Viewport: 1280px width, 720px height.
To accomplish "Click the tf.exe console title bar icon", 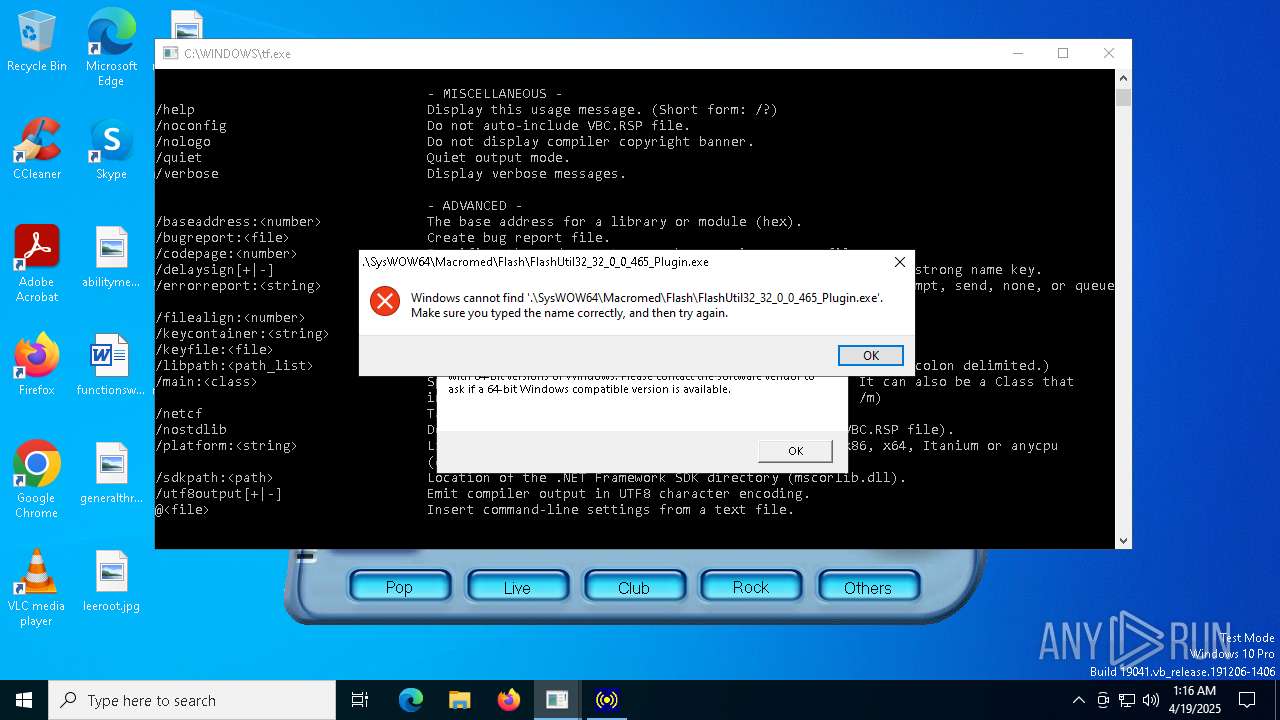I will [171, 54].
